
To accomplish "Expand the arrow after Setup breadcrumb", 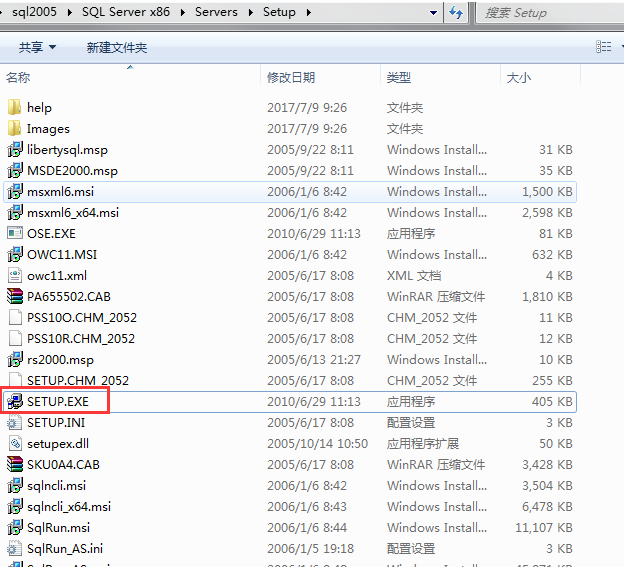I will [309, 12].
